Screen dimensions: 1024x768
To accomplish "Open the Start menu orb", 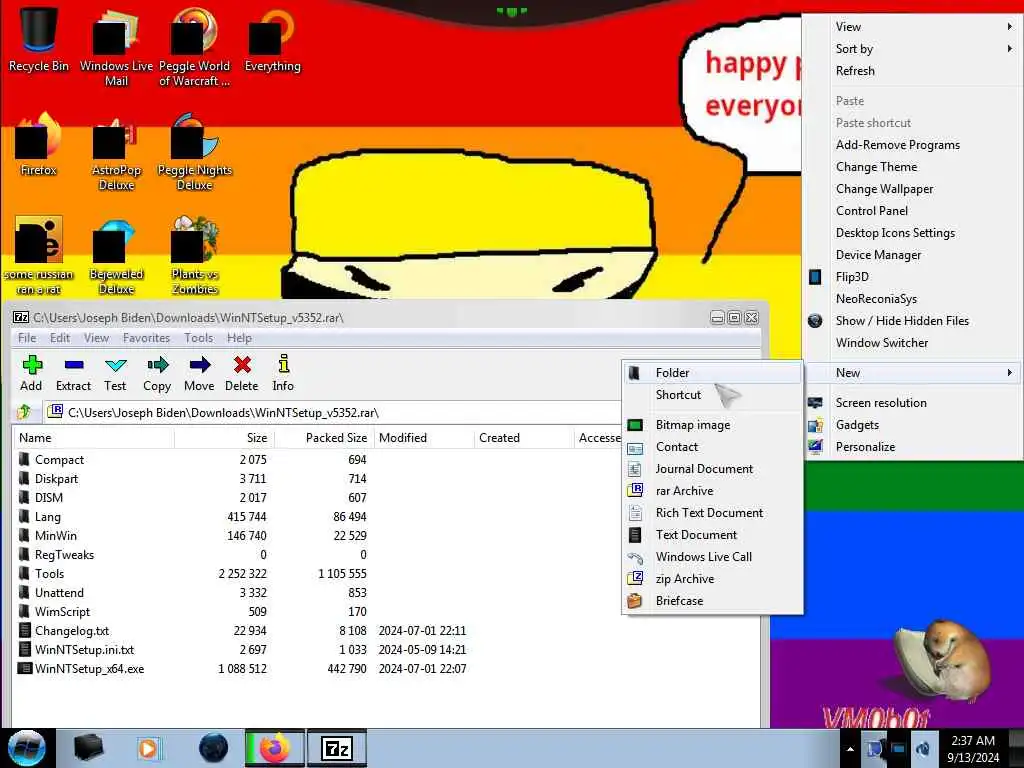I will click(x=27, y=748).
